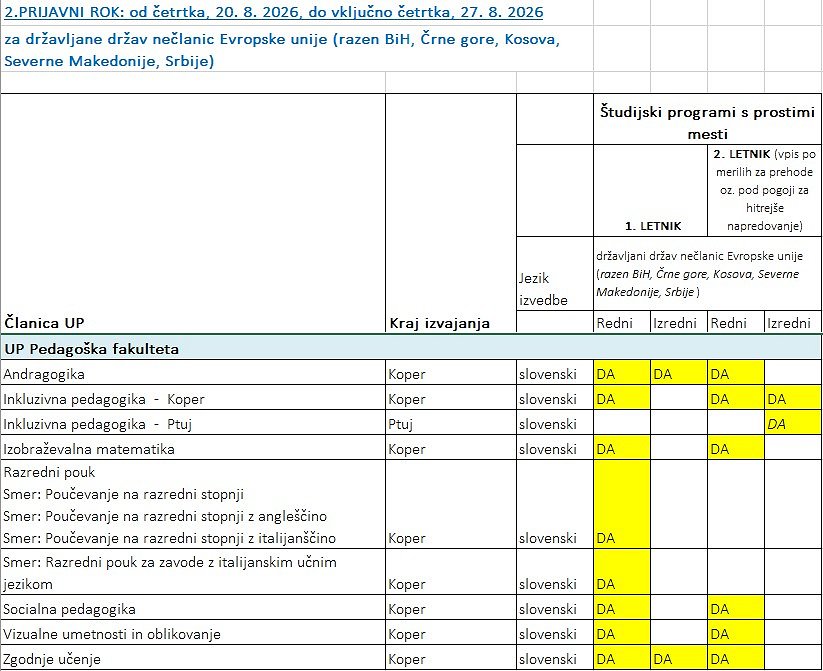The width and height of the screenshot is (823, 671).
Task: Click Vizualne umetnosti second-year Redni 'DA' cell
Action: click(x=736, y=633)
